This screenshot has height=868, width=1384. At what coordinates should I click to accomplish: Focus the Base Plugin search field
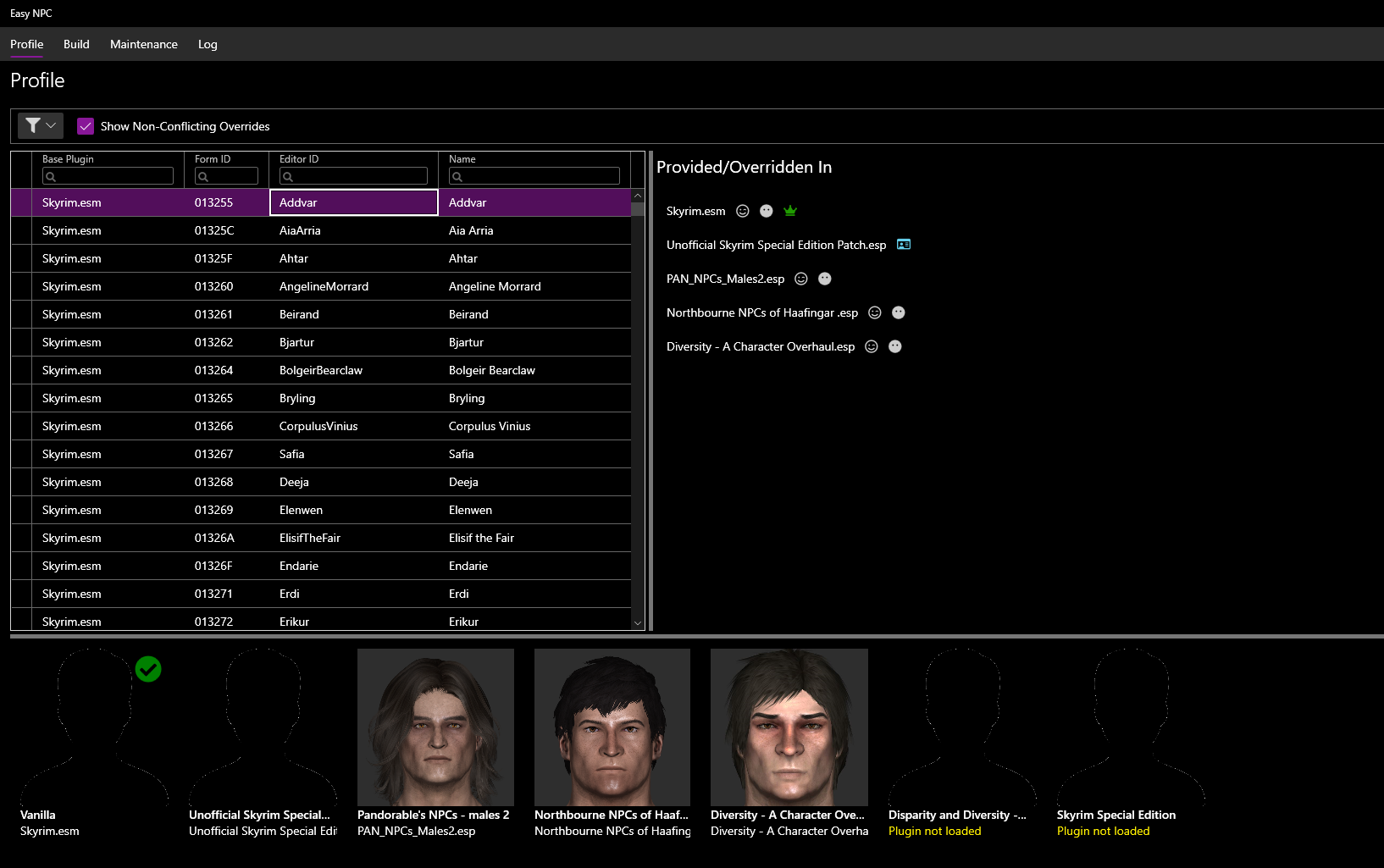point(108,176)
